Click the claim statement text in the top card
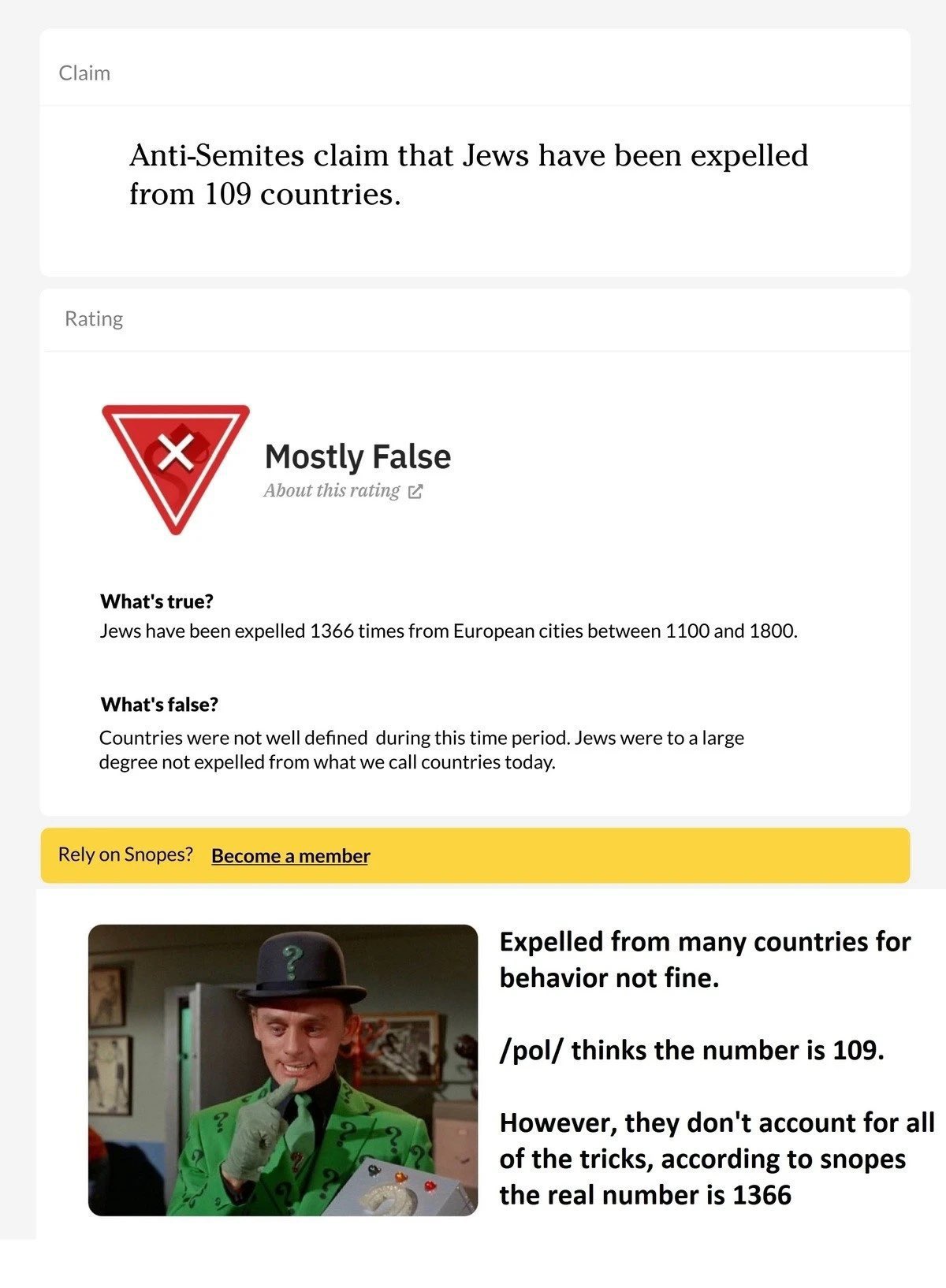Viewport: 946px width, 1288px height. tap(469, 174)
